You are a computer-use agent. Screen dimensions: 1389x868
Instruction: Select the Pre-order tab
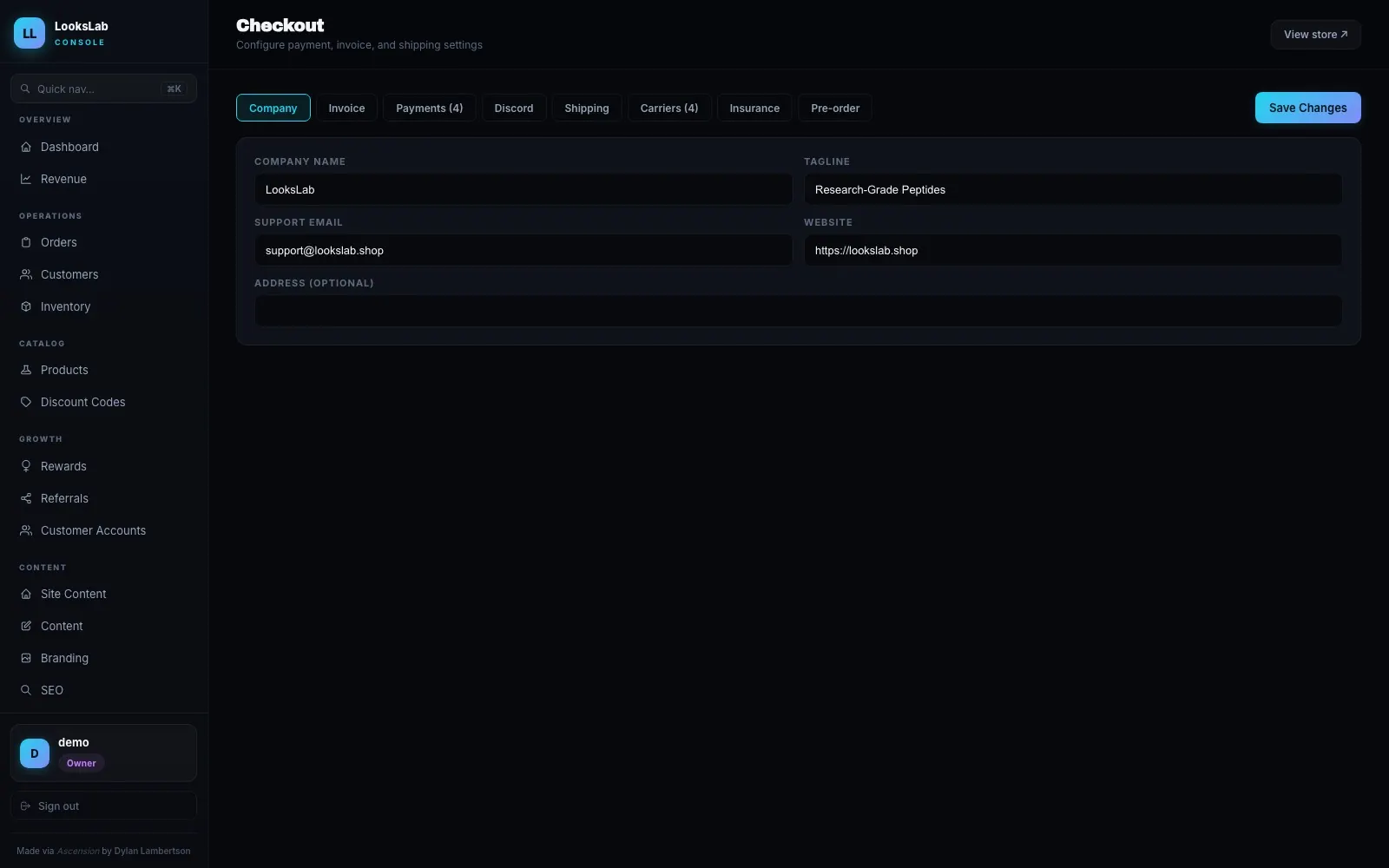click(835, 108)
